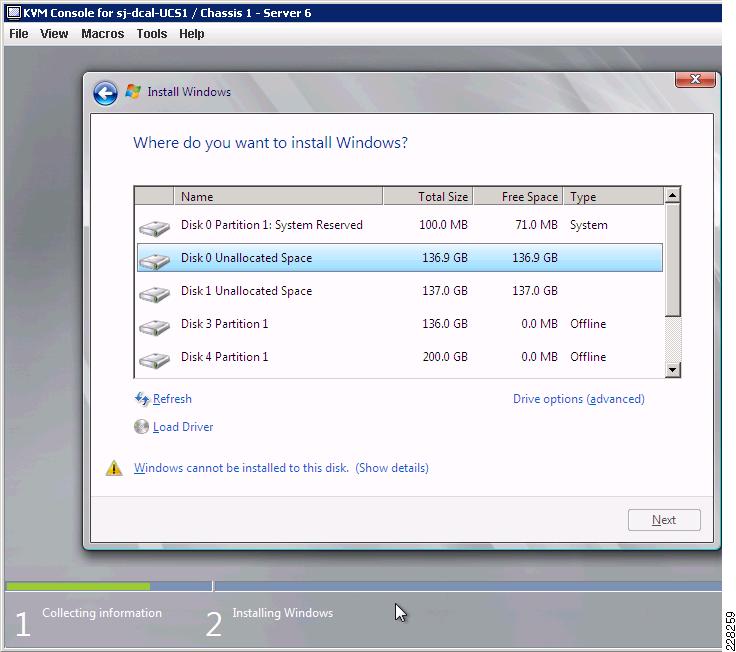
Task: Click the Next button
Action: pos(664,520)
